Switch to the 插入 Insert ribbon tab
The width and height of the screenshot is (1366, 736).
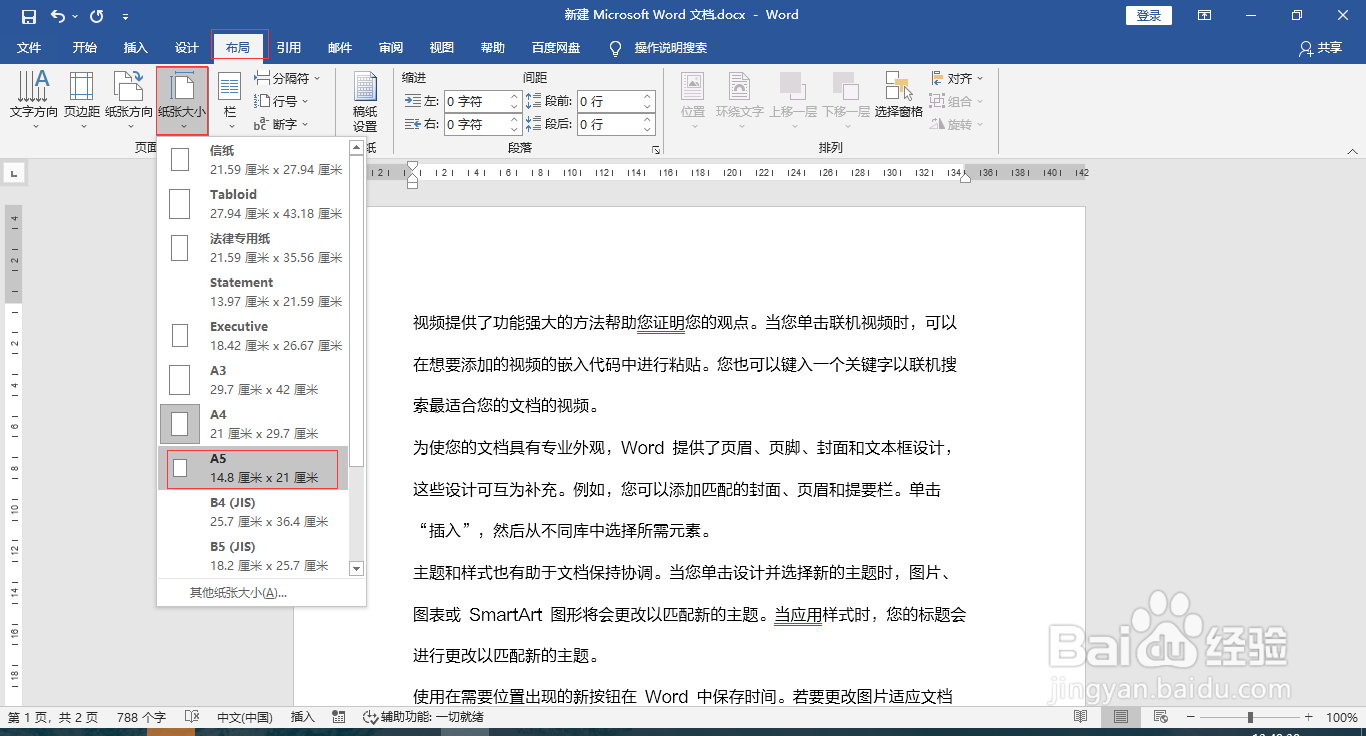pos(136,47)
